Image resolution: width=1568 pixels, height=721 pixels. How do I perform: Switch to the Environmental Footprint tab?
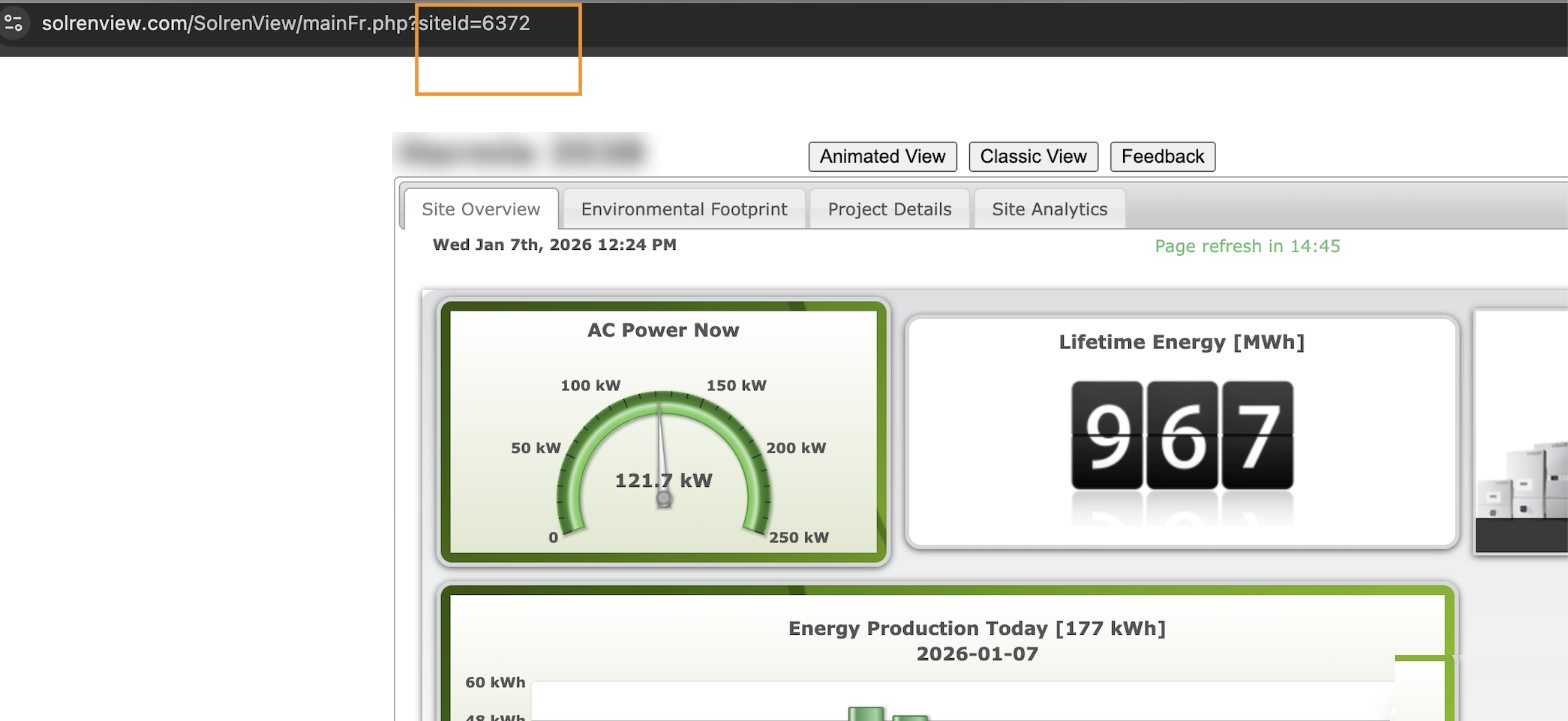pos(684,209)
